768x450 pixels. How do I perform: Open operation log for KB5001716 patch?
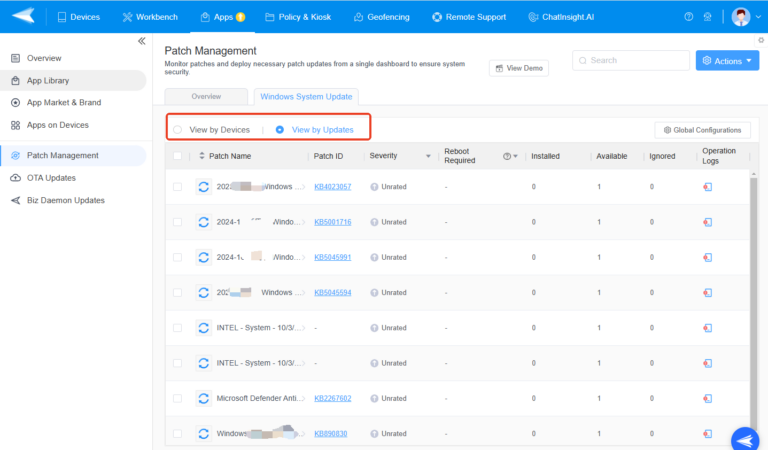click(708, 222)
